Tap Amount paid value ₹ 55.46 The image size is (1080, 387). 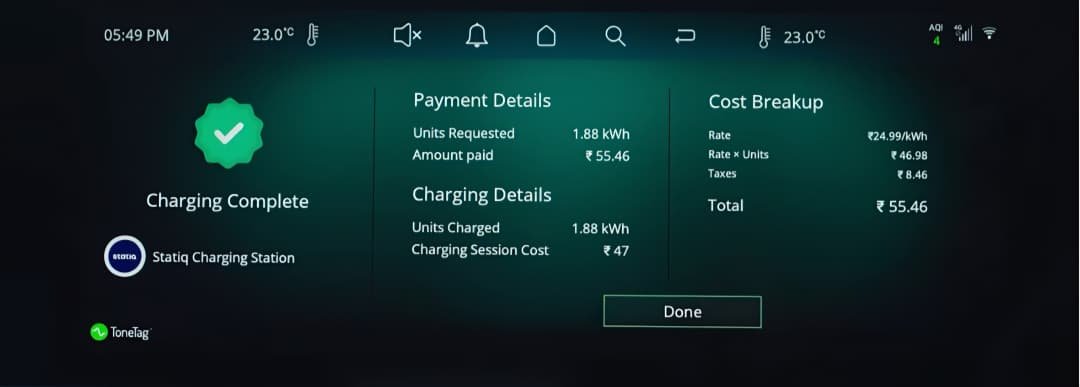pos(608,156)
